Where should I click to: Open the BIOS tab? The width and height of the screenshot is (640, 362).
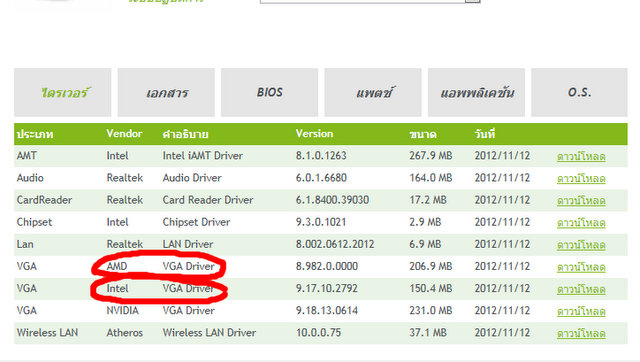(269, 93)
